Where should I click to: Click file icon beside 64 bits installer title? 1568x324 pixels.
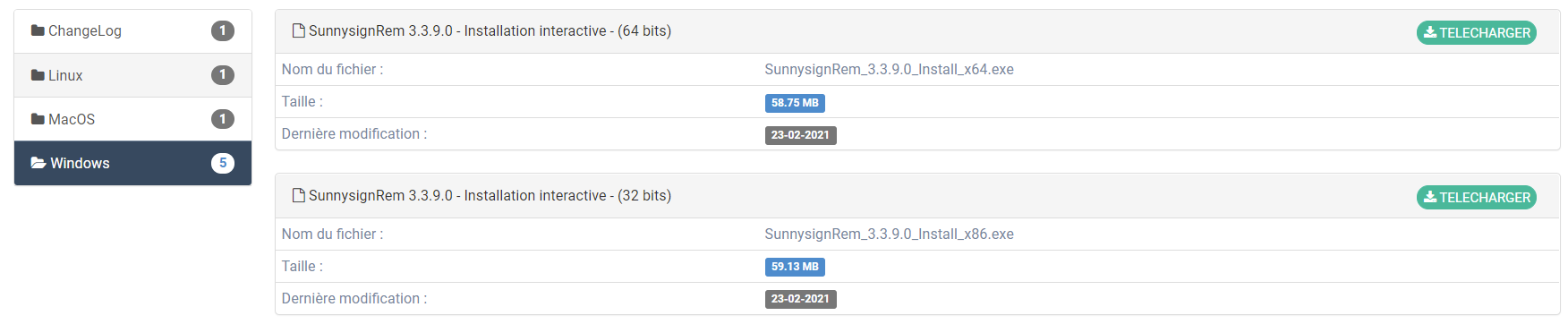pyautogui.click(x=299, y=31)
